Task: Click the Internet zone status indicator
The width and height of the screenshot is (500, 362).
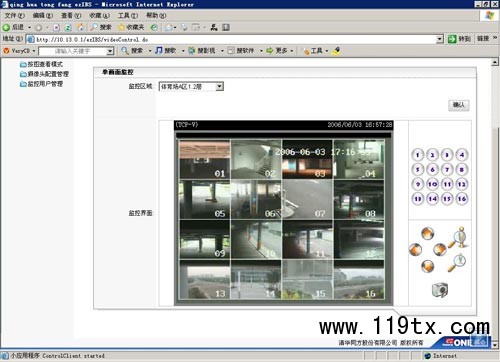Action: tap(440, 356)
